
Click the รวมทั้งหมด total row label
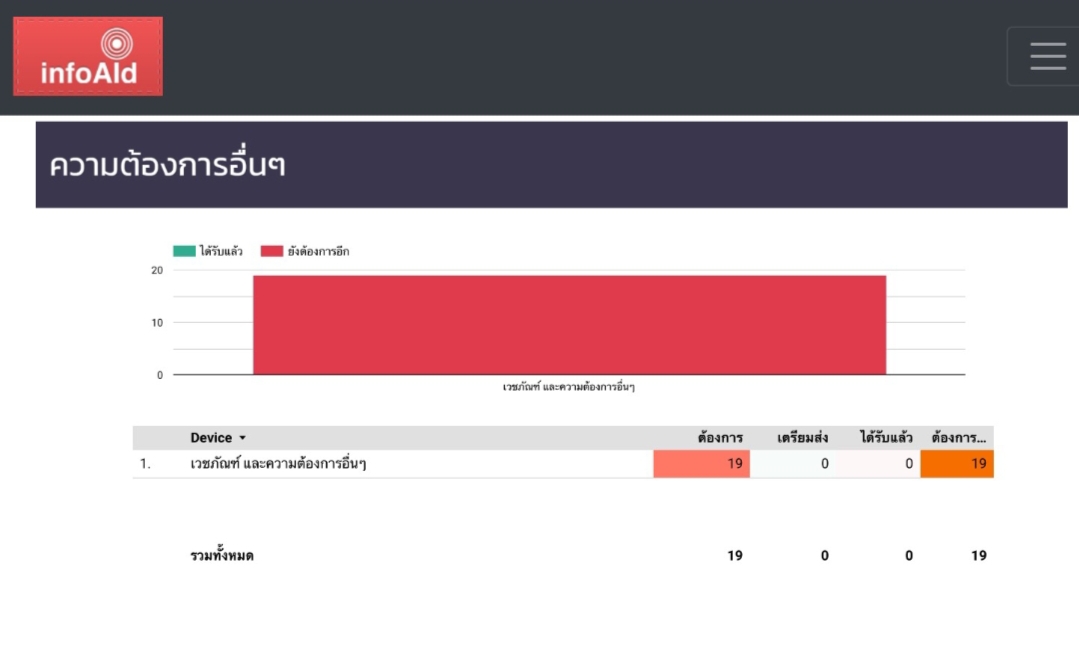(222, 556)
